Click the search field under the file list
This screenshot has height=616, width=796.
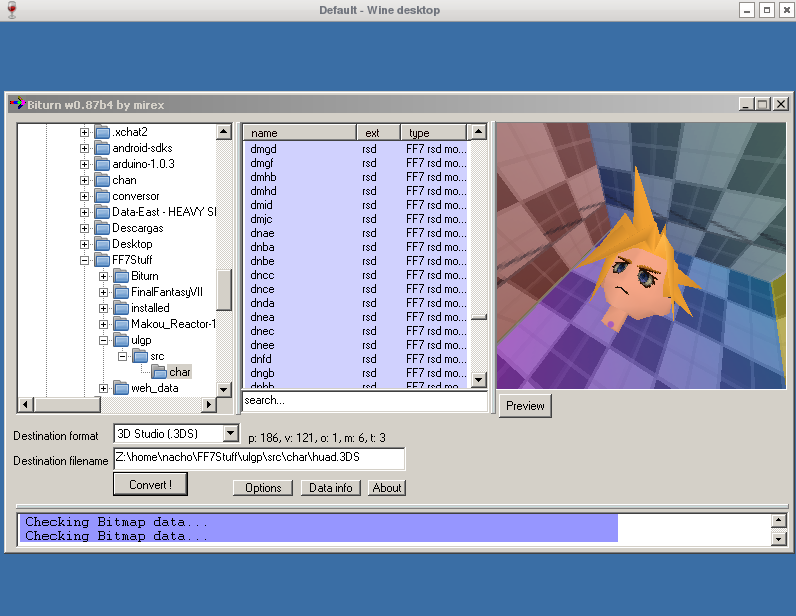point(364,401)
